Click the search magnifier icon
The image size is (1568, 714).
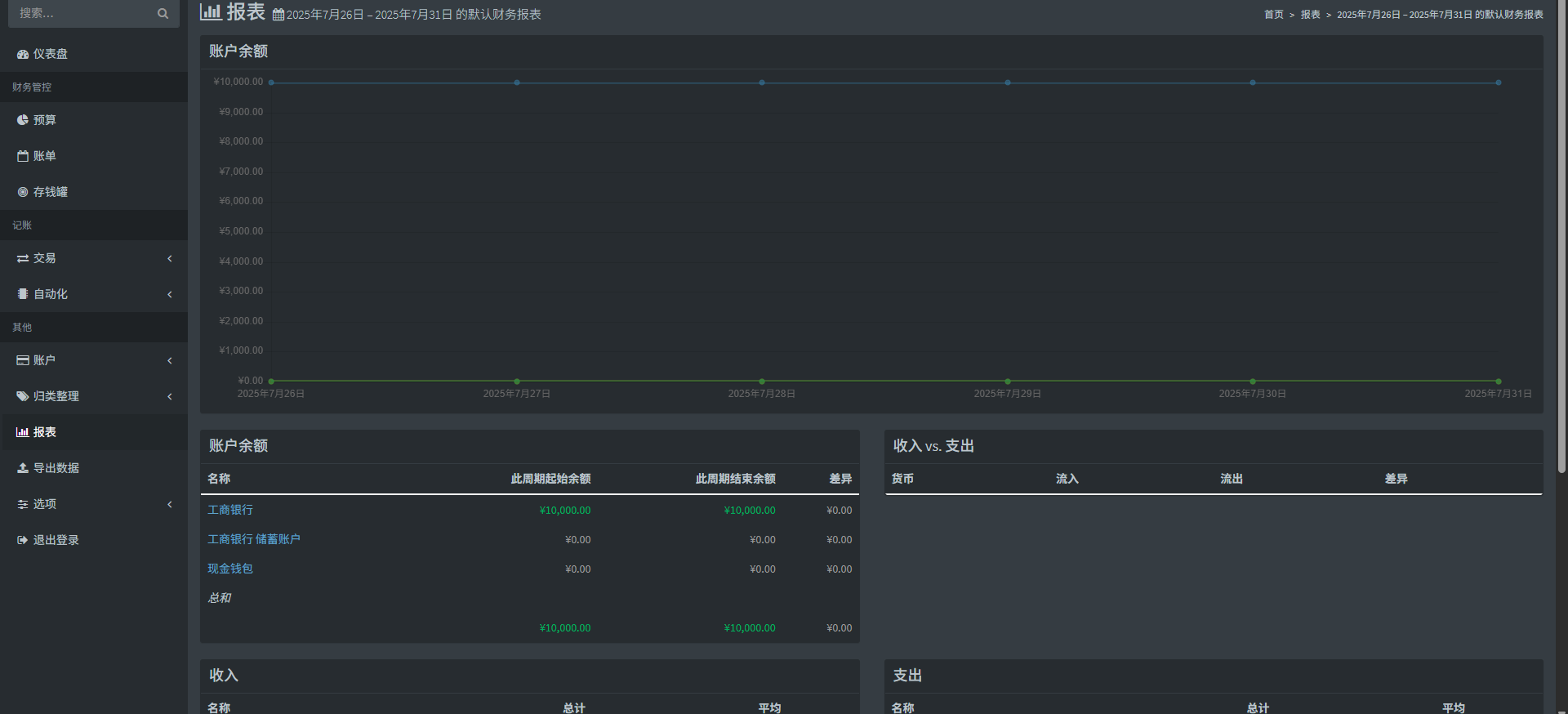pyautogui.click(x=163, y=13)
